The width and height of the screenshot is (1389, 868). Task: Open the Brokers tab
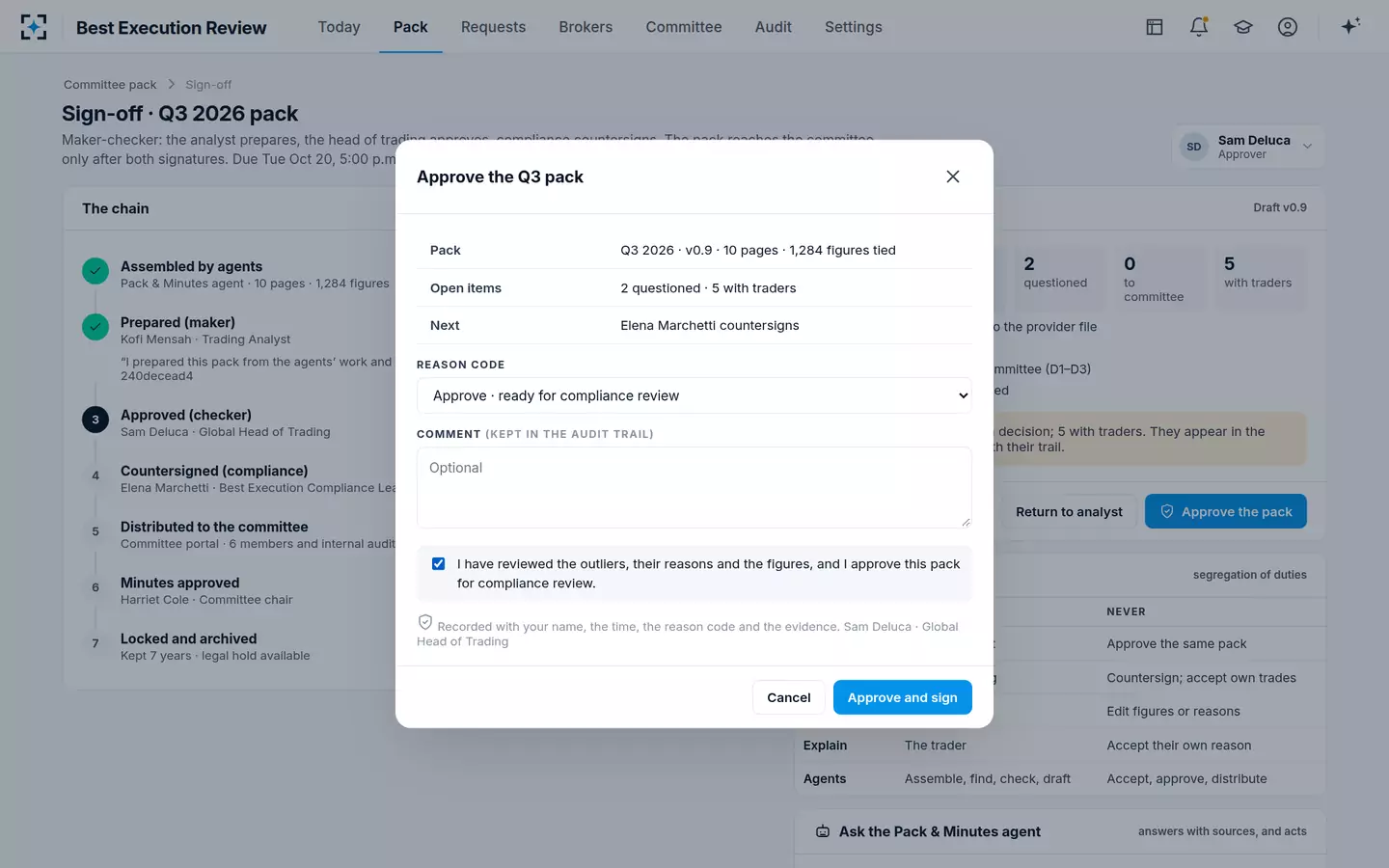pos(586,27)
